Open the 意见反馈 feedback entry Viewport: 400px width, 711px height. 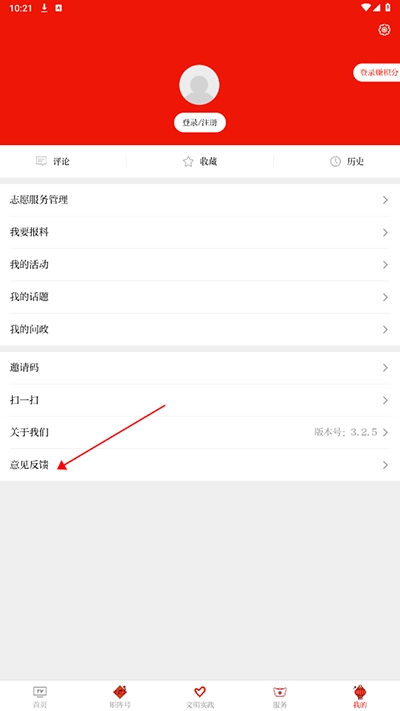pyautogui.click(x=200, y=465)
